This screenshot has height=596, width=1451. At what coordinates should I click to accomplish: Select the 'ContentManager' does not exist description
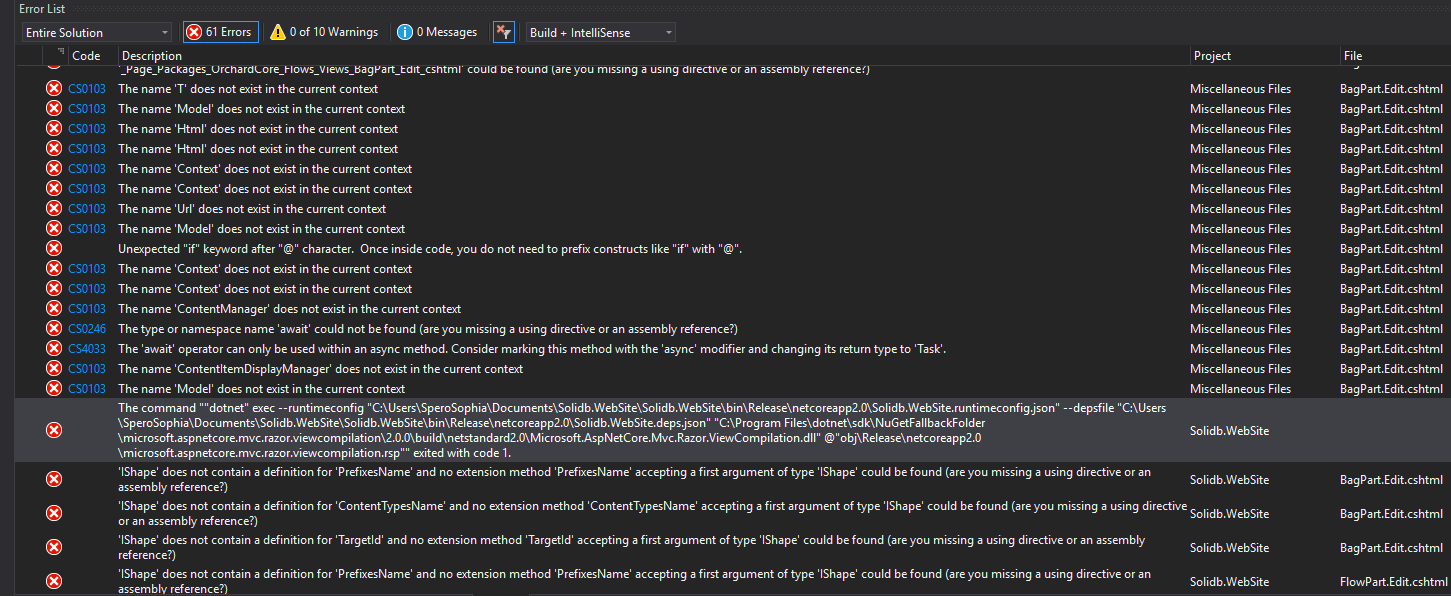(x=290, y=309)
